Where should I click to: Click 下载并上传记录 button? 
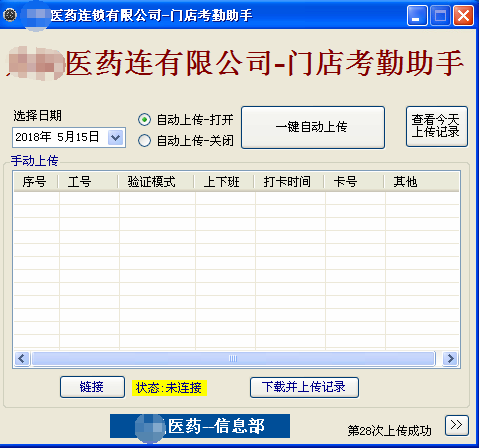(304, 387)
